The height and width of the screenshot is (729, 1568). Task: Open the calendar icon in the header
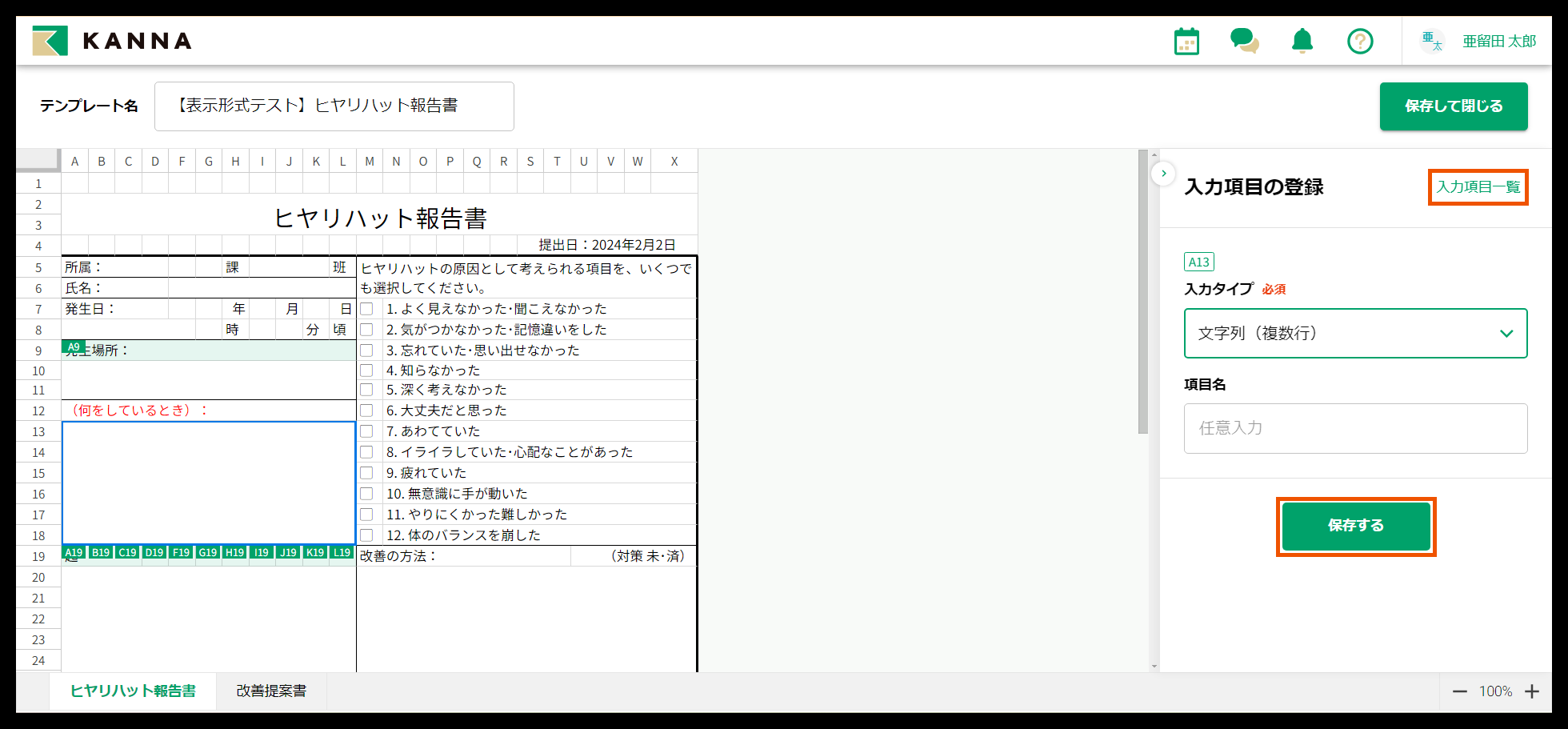click(x=1186, y=41)
